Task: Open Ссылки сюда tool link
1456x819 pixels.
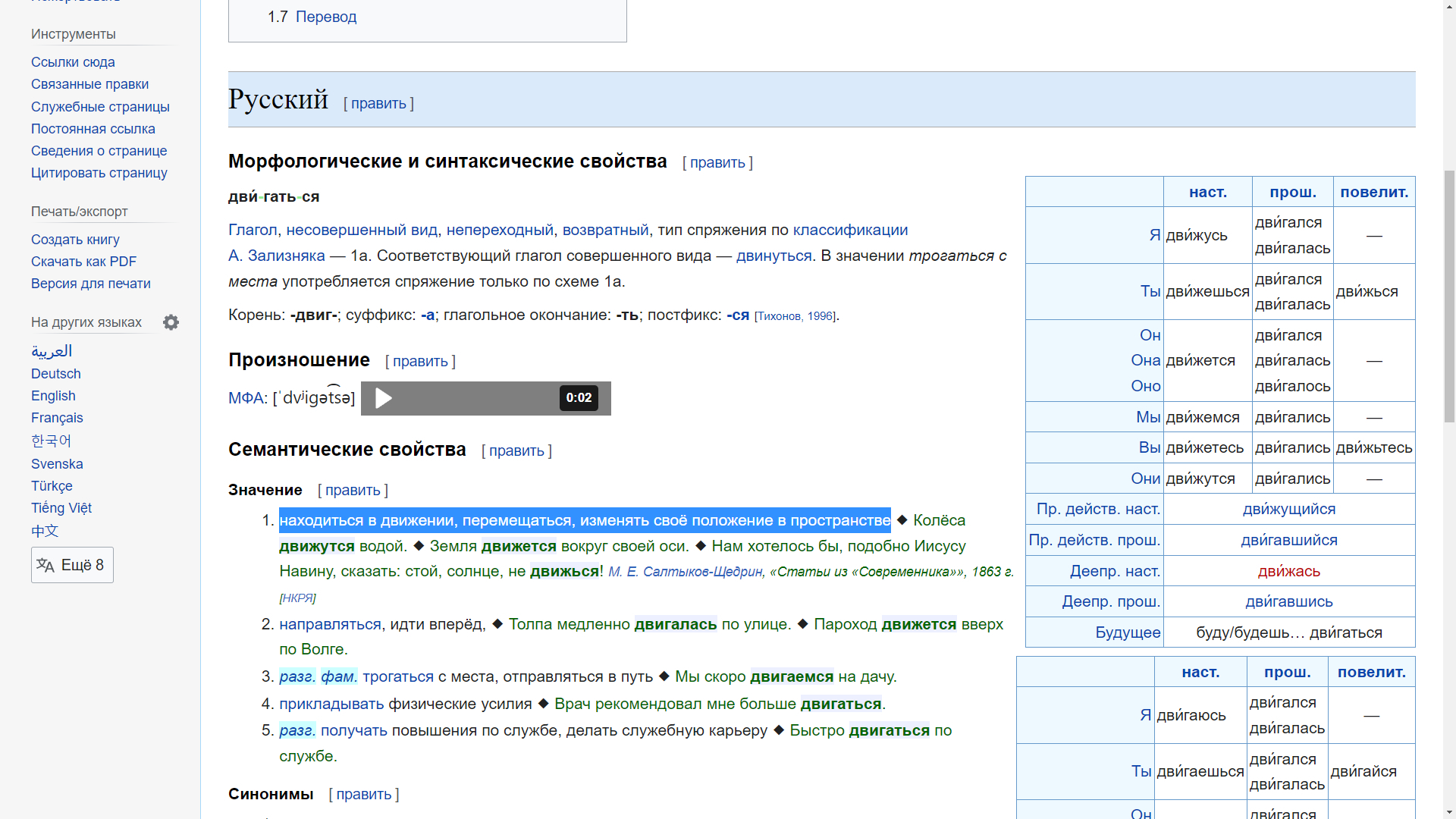Action: 73,62
